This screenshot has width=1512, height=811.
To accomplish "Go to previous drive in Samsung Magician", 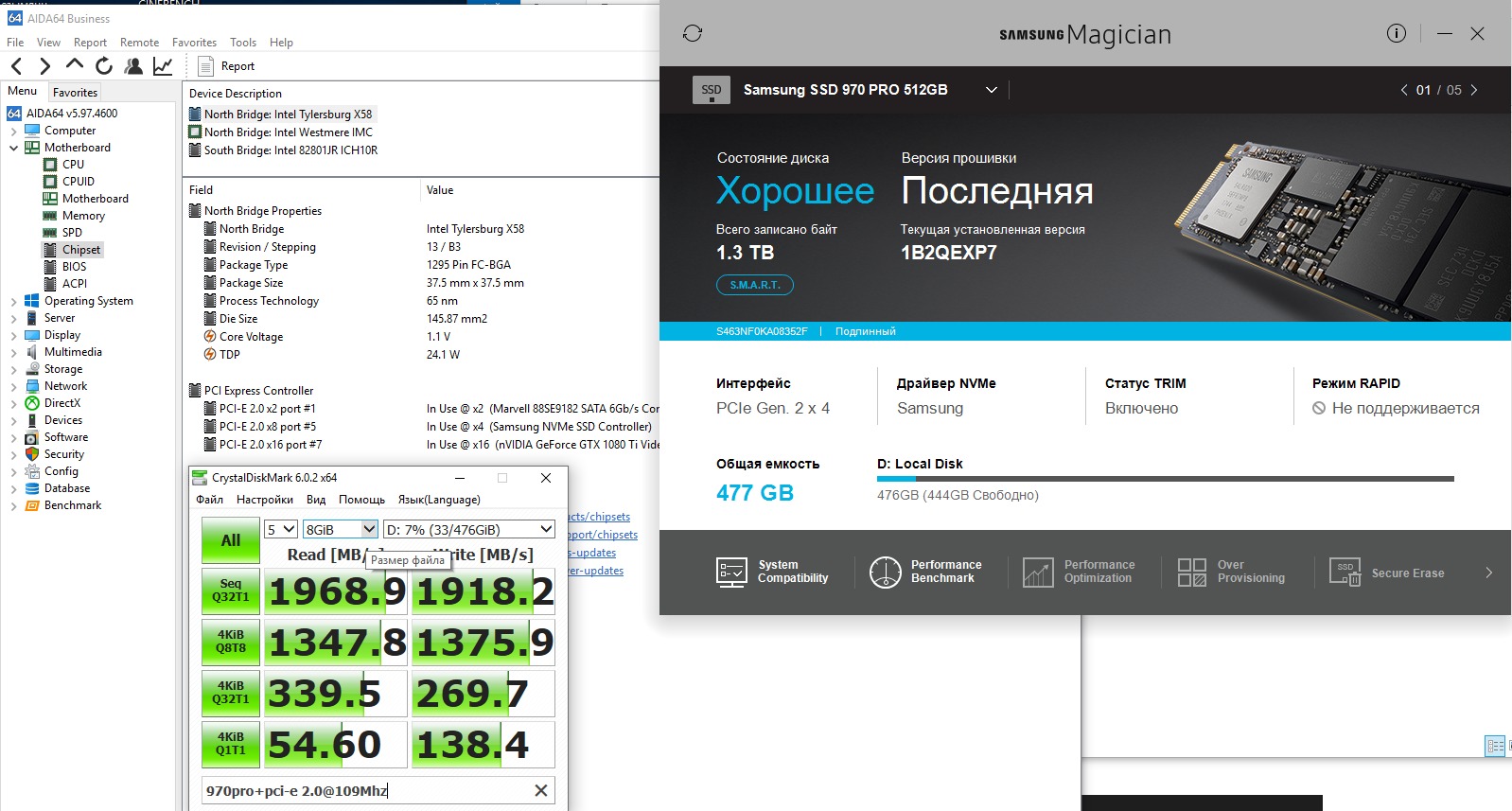I will pos(1404,90).
